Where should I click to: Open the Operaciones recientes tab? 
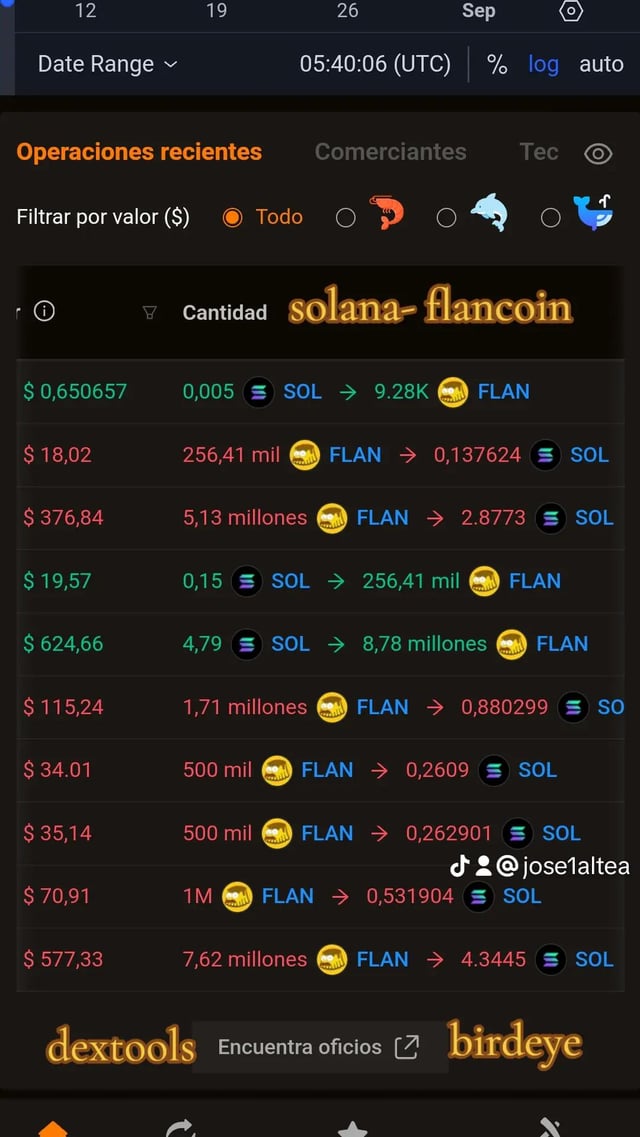point(139,152)
